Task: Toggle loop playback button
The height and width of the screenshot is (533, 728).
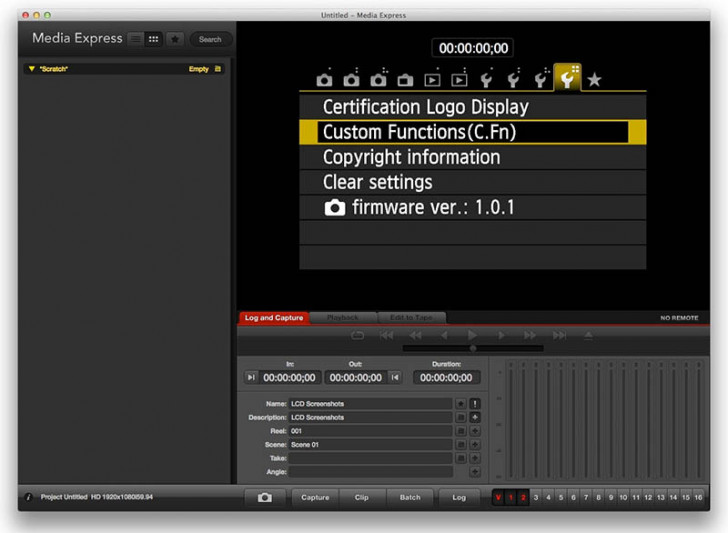Action: 358,335
